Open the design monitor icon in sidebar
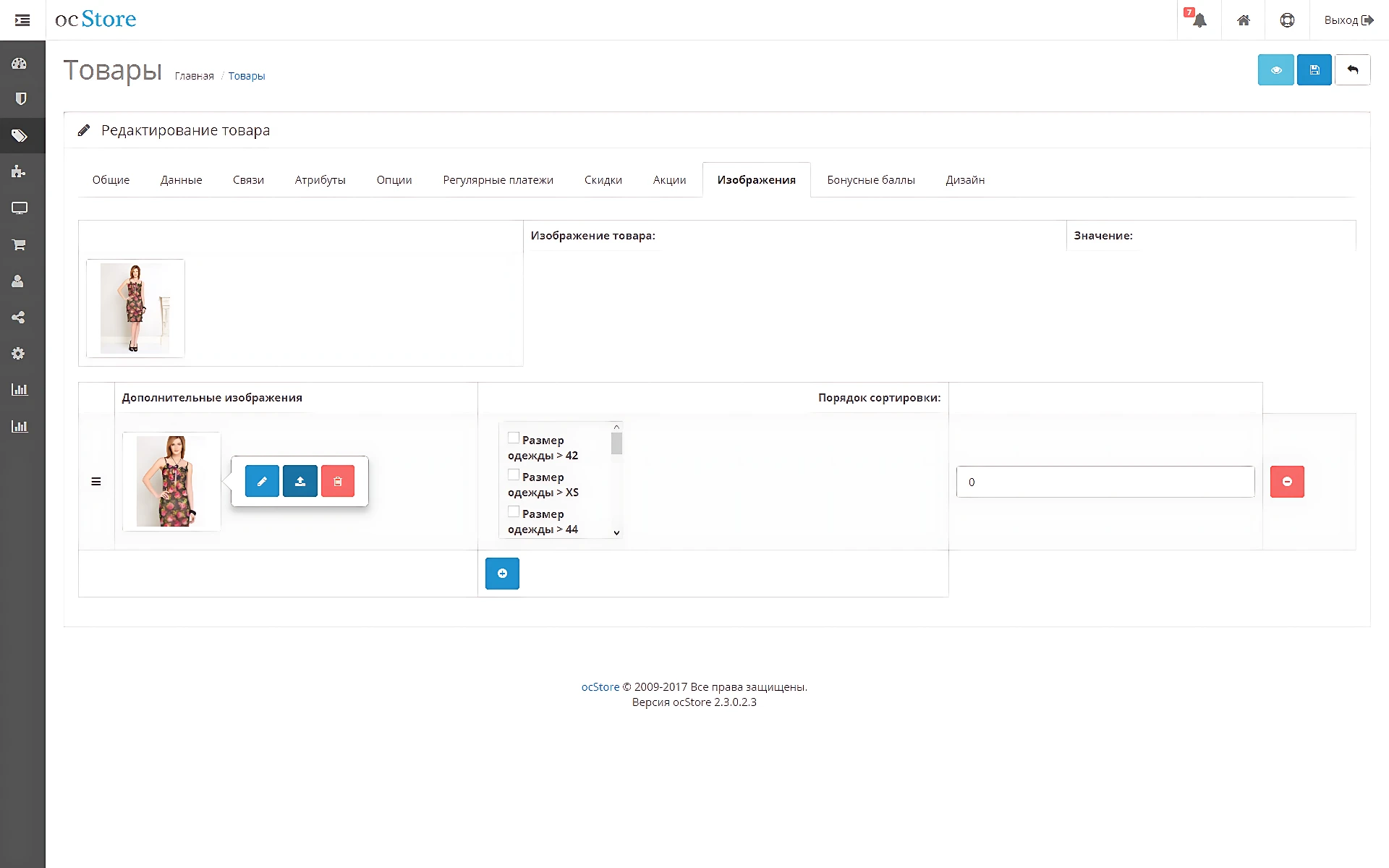The height and width of the screenshot is (868, 1389). click(x=20, y=208)
